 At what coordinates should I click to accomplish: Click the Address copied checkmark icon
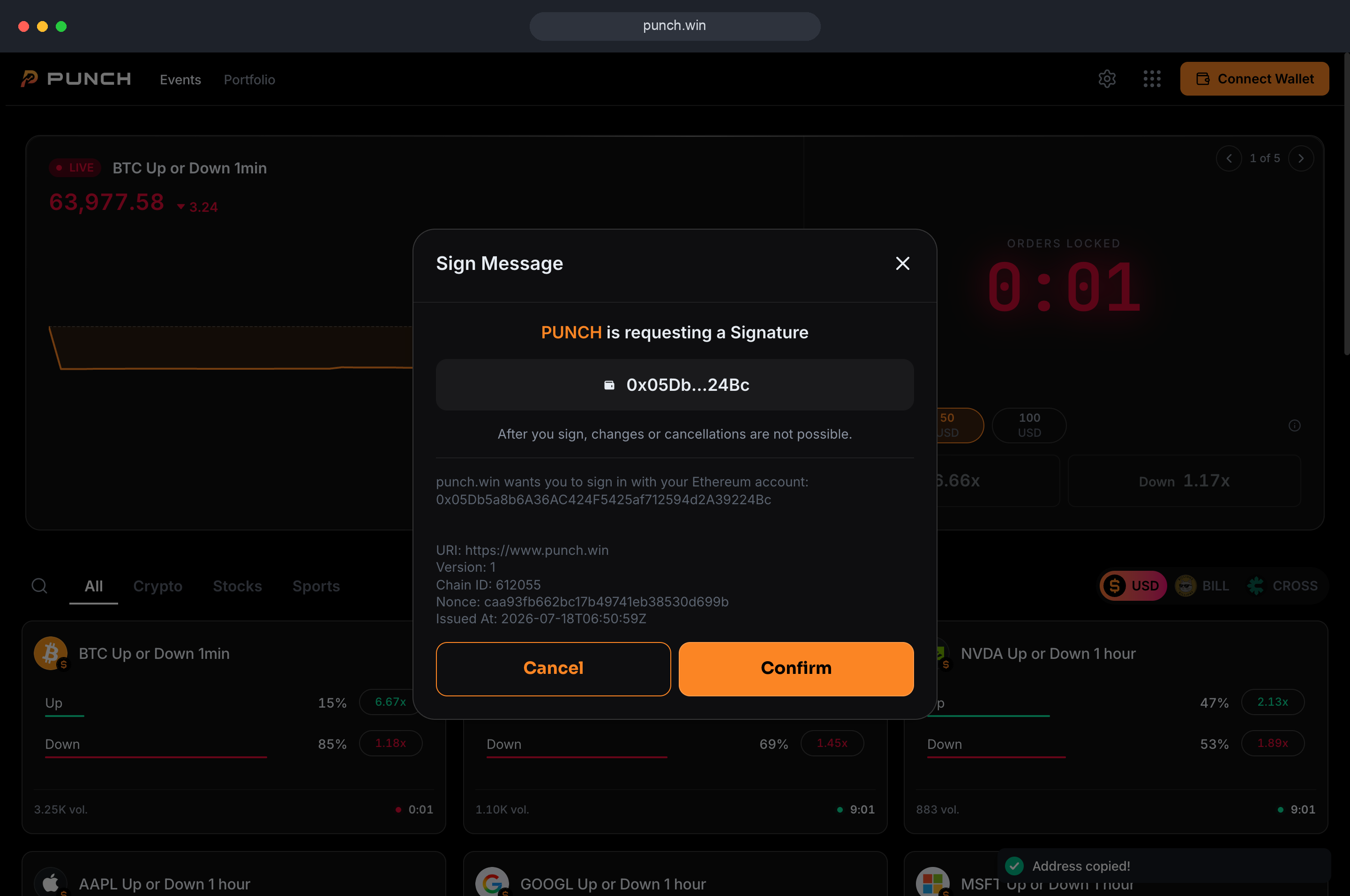pyautogui.click(x=1014, y=866)
